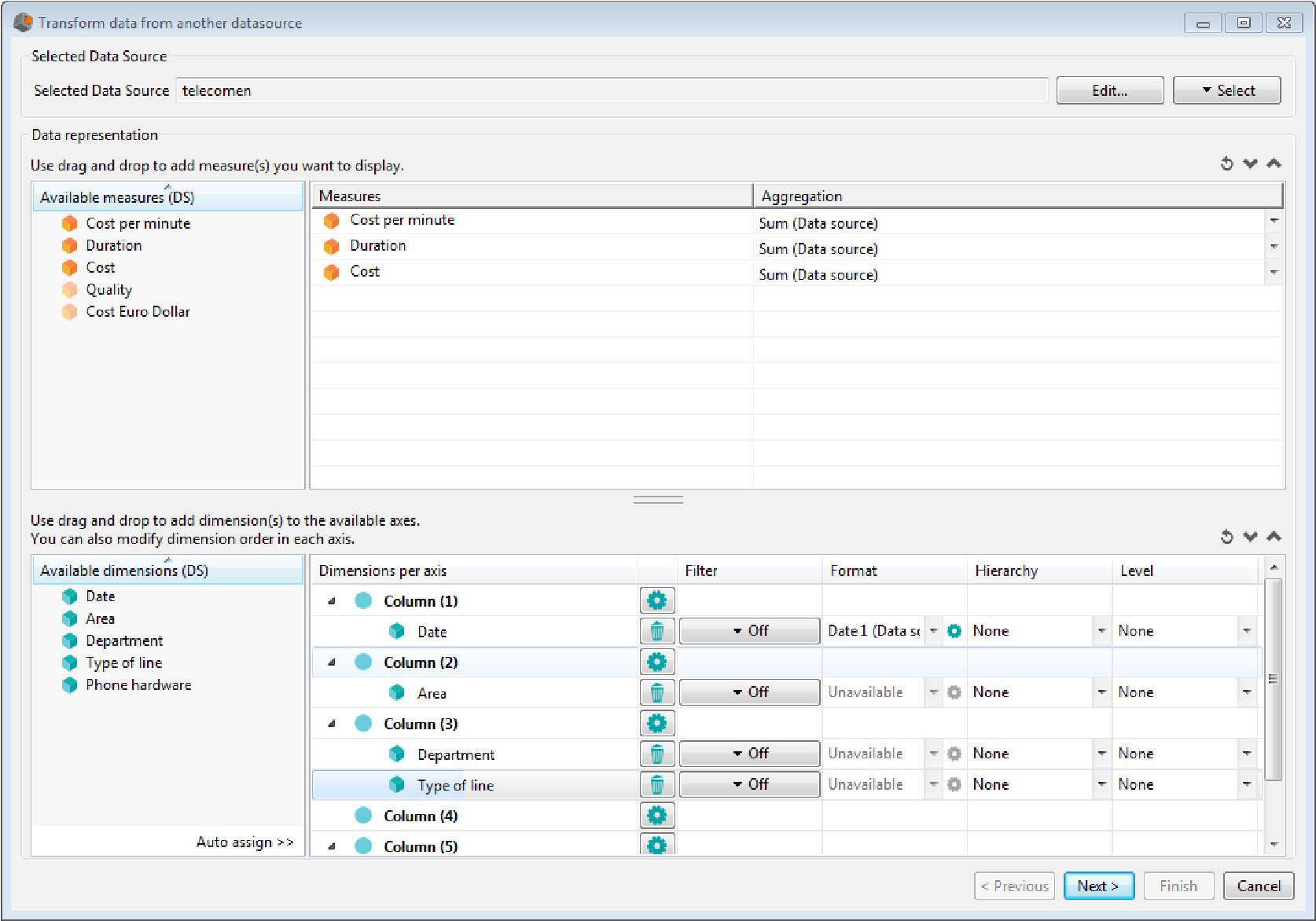1316x921 pixels.
Task: Open Level dropdown for the Date row
Action: (x=1247, y=631)
